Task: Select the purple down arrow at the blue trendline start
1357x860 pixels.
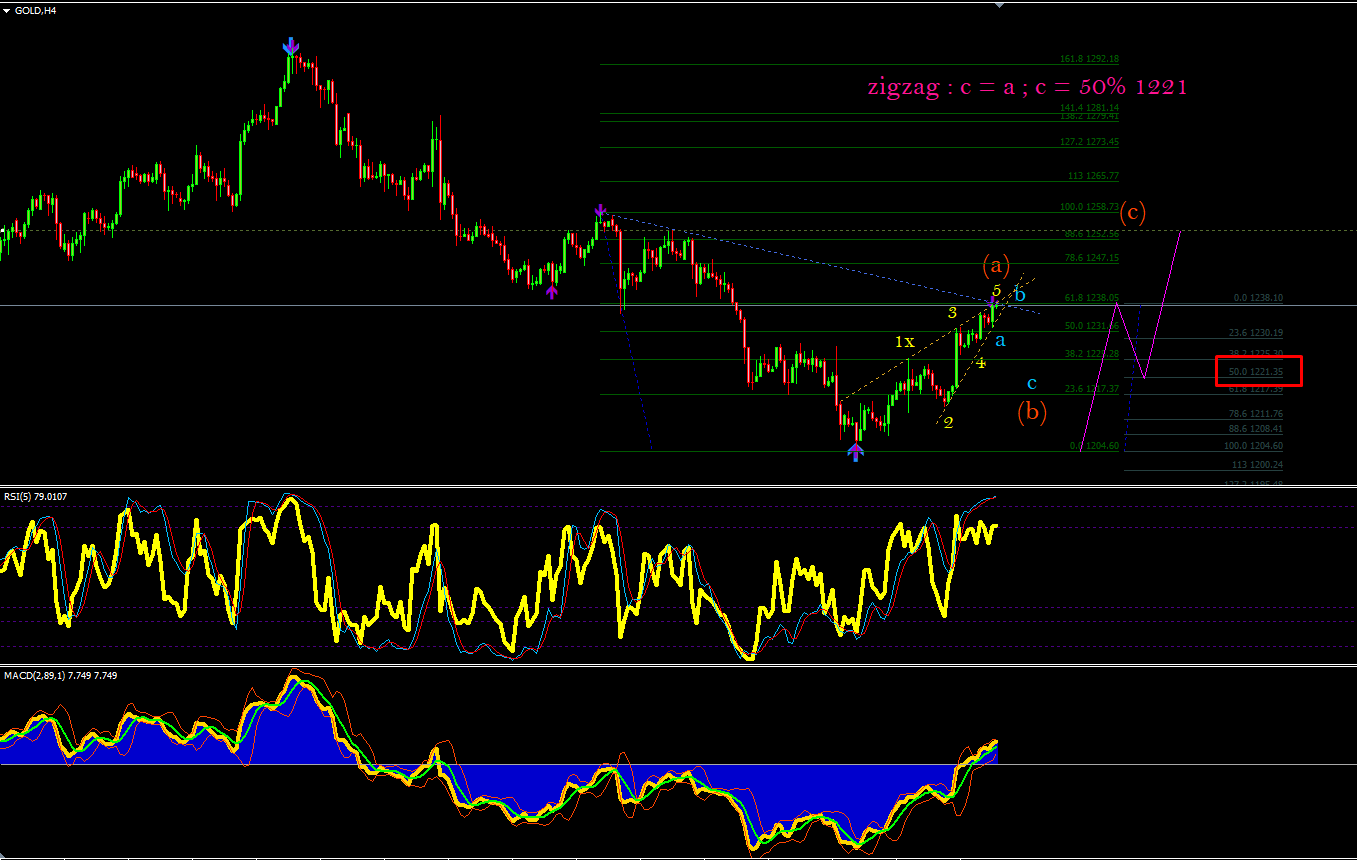Action: pos(600,211)
